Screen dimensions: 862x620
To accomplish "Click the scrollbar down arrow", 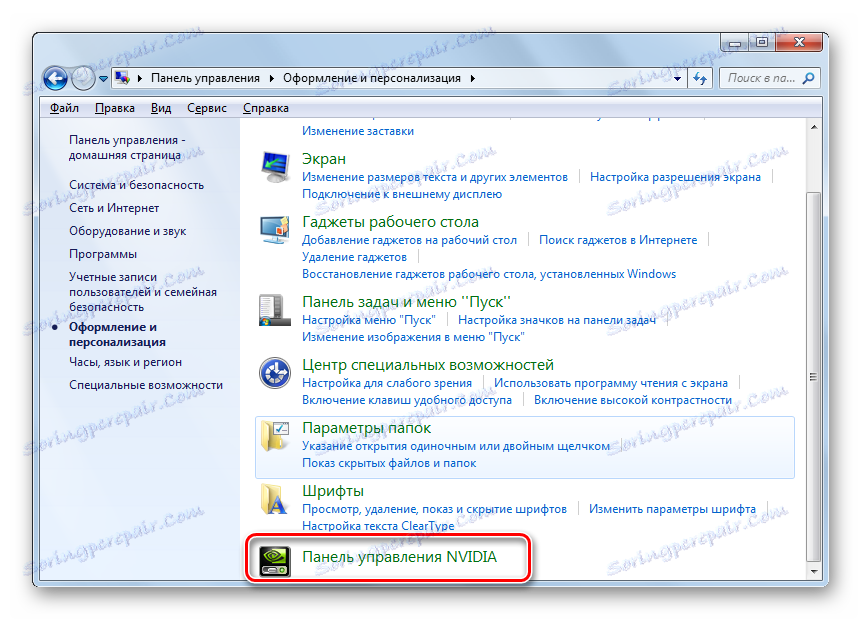I will pyautogui.click(x=814, y=571).
